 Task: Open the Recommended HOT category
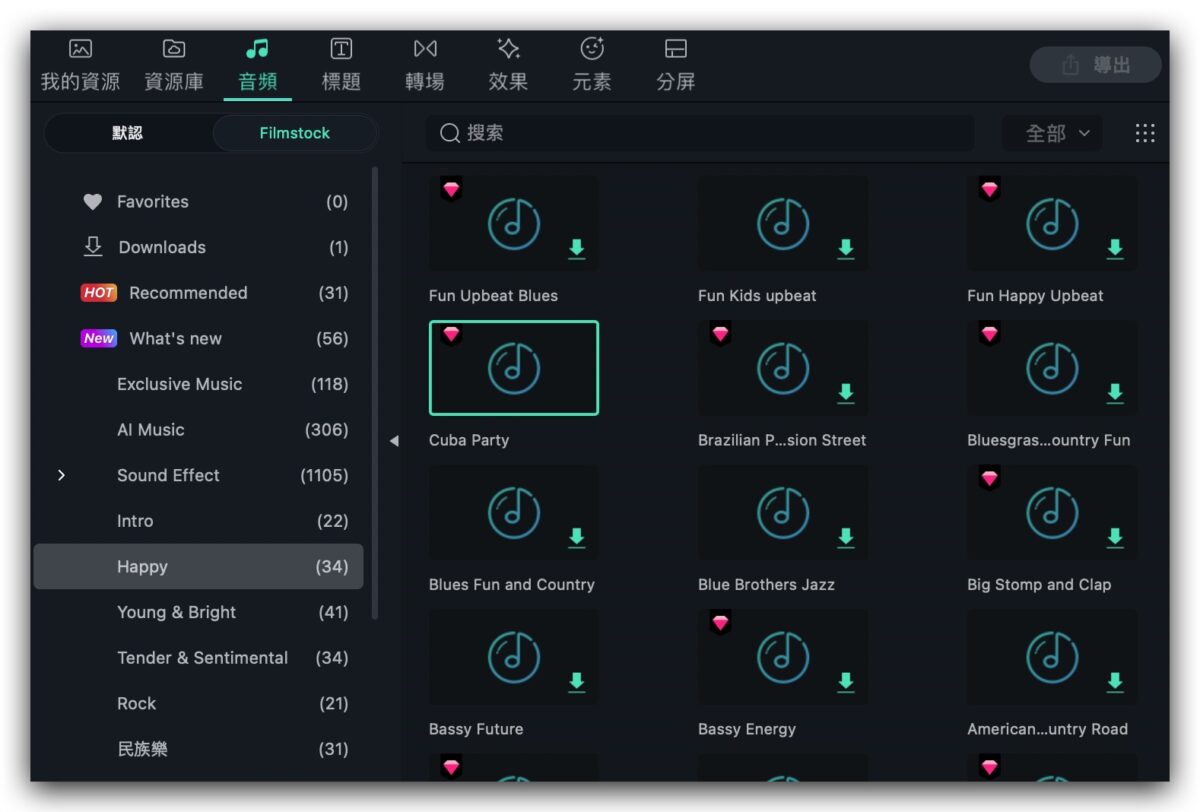pyautogui.click(x=199, y=293)
